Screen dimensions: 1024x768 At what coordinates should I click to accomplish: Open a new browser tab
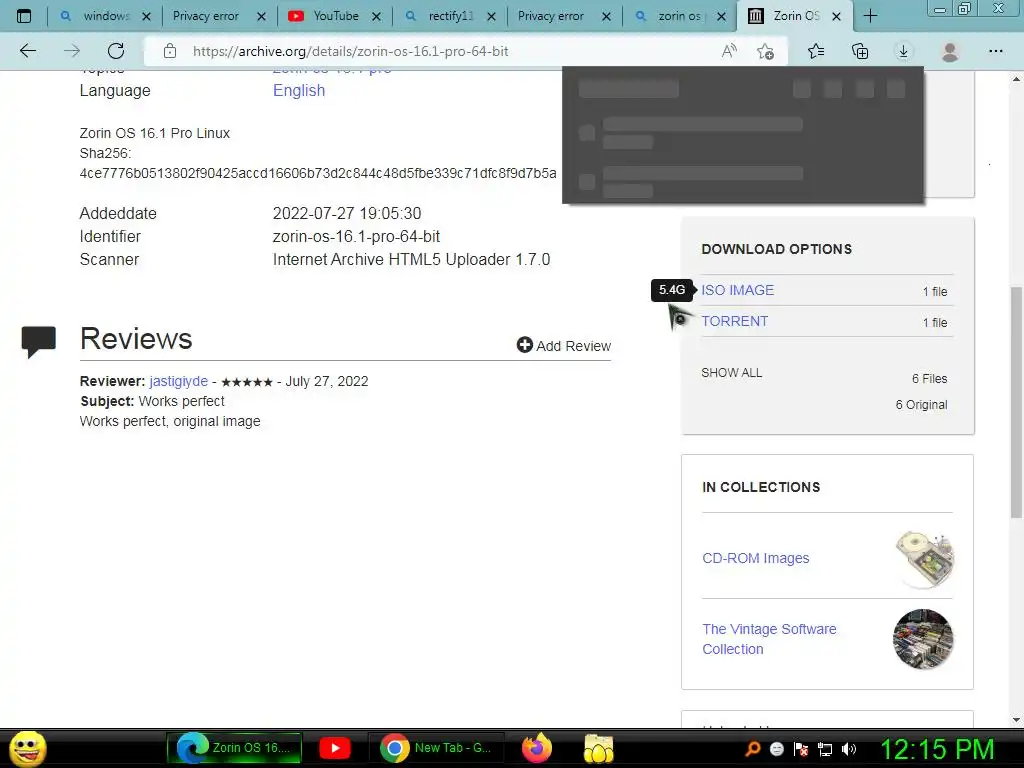tap(870, 16)
